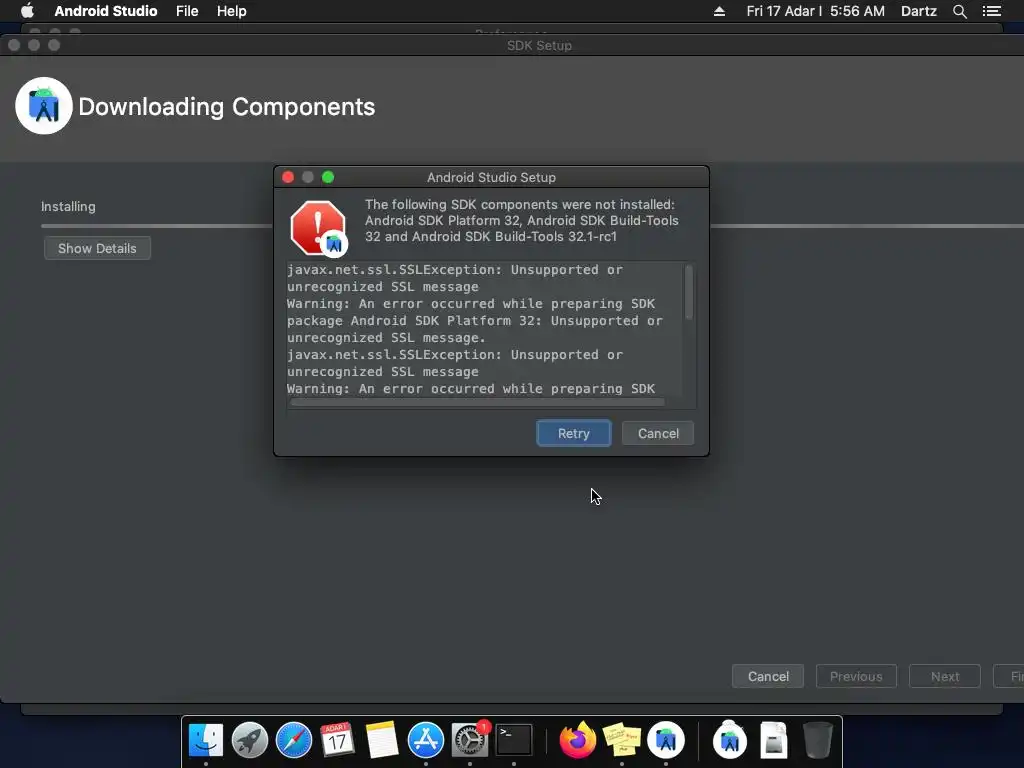Click Retry in the Android Studio Setup dialog
Screen dimensions: 1024x768
pyautogui.click(x=573, y=434)
